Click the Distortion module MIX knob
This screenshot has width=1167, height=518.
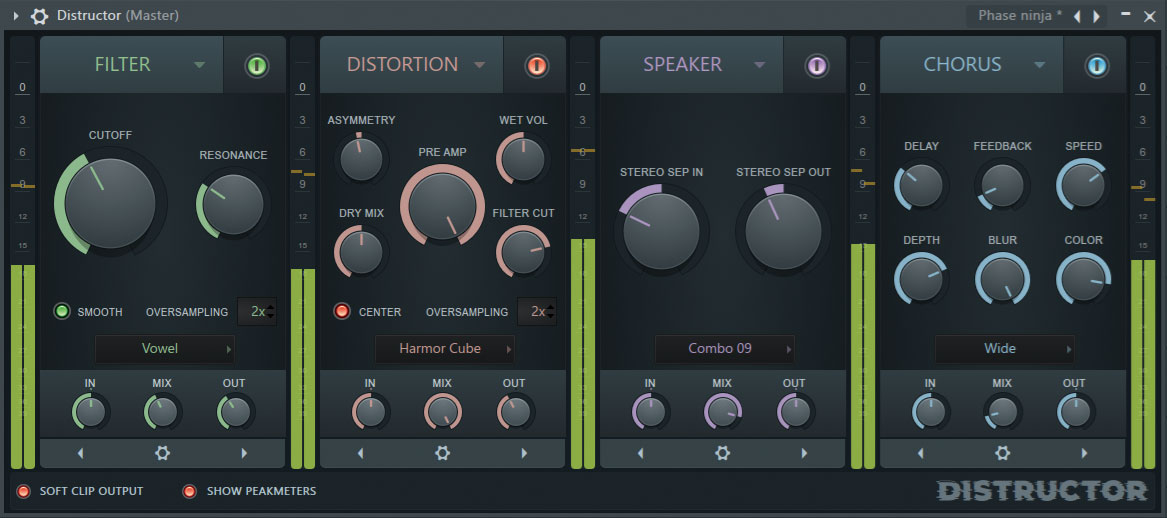(x=443, y=412)
